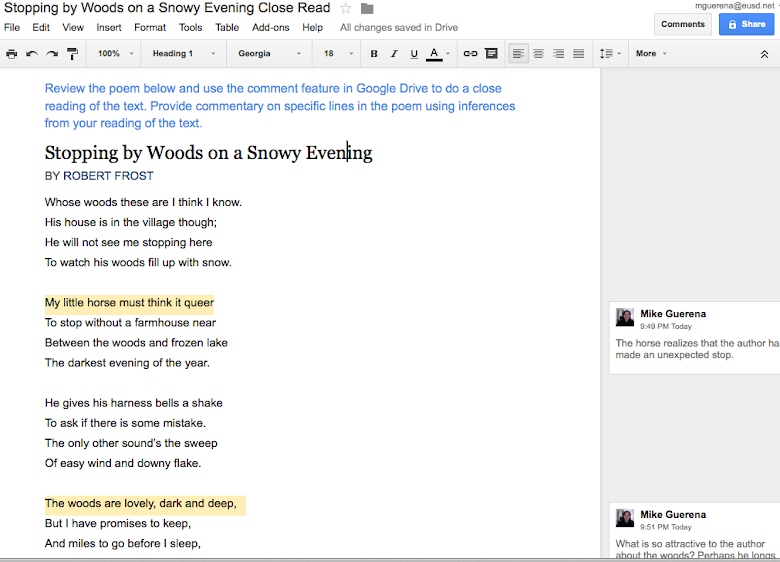Image resolution: width=780 pixels, height=562 pixels.
Task: Activate the Paint format tool
Action: click(x=72, y=54)
